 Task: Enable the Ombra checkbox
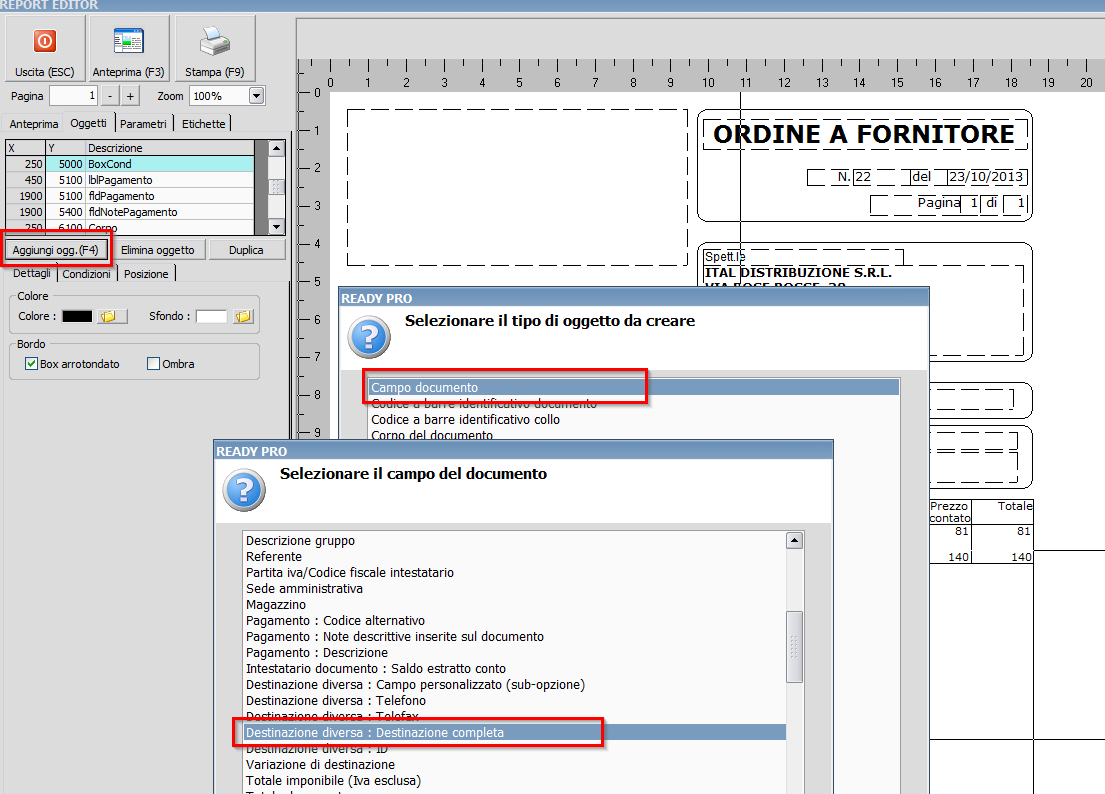(x=153, y=364)
